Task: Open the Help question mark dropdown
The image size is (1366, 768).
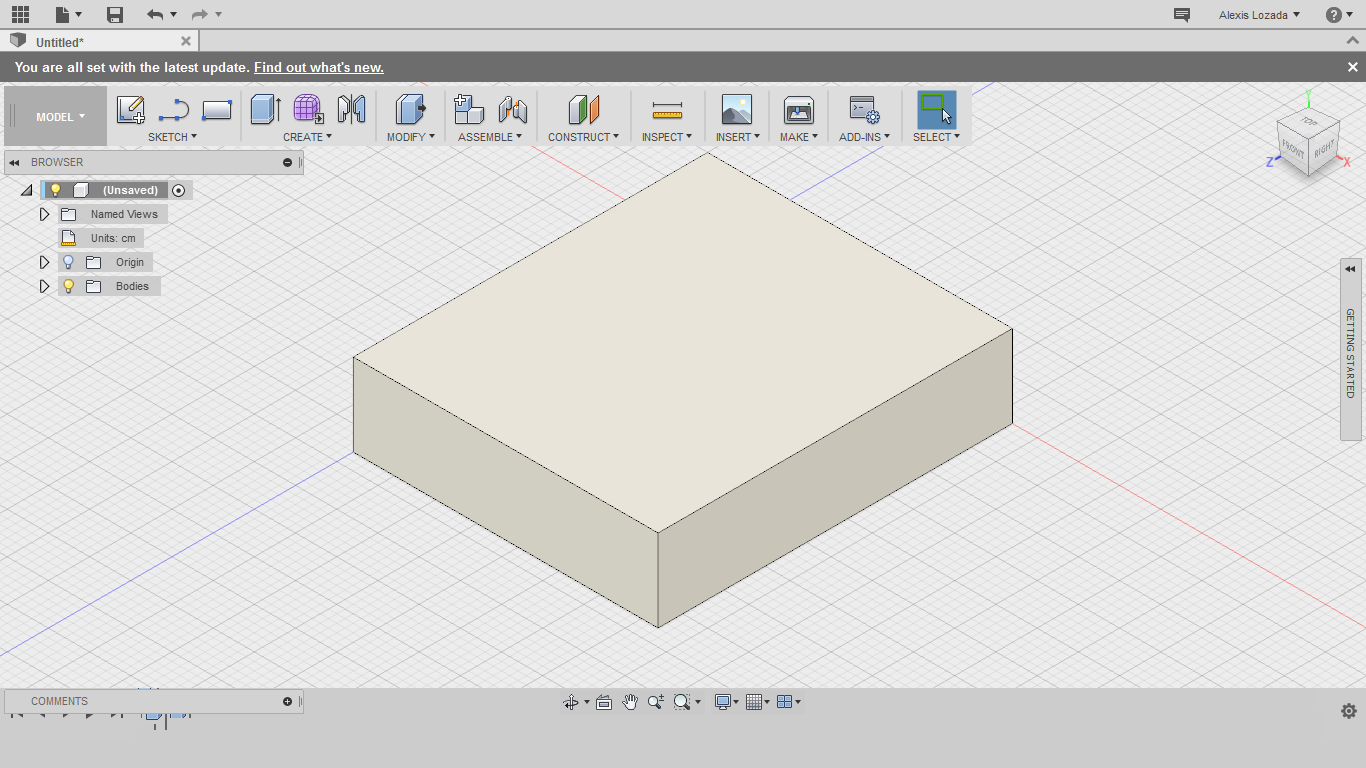Action: click(1340, 15)
